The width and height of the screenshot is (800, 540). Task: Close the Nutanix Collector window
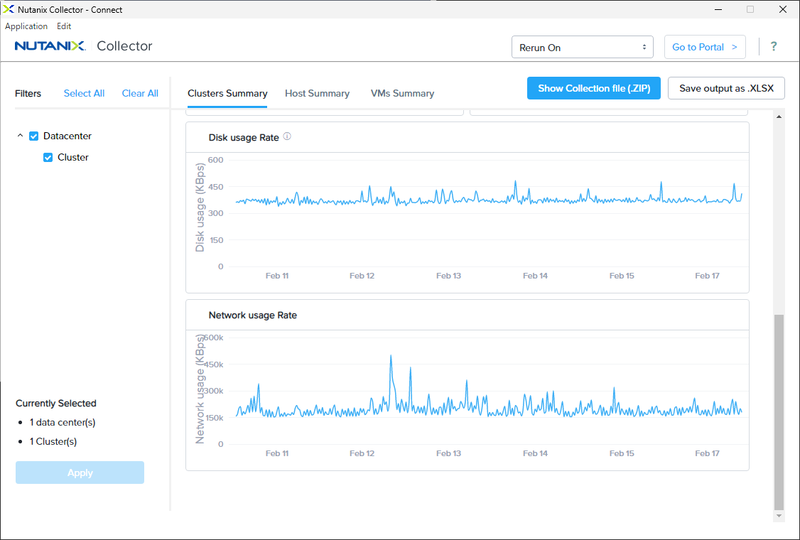click(x=783, y=9)
